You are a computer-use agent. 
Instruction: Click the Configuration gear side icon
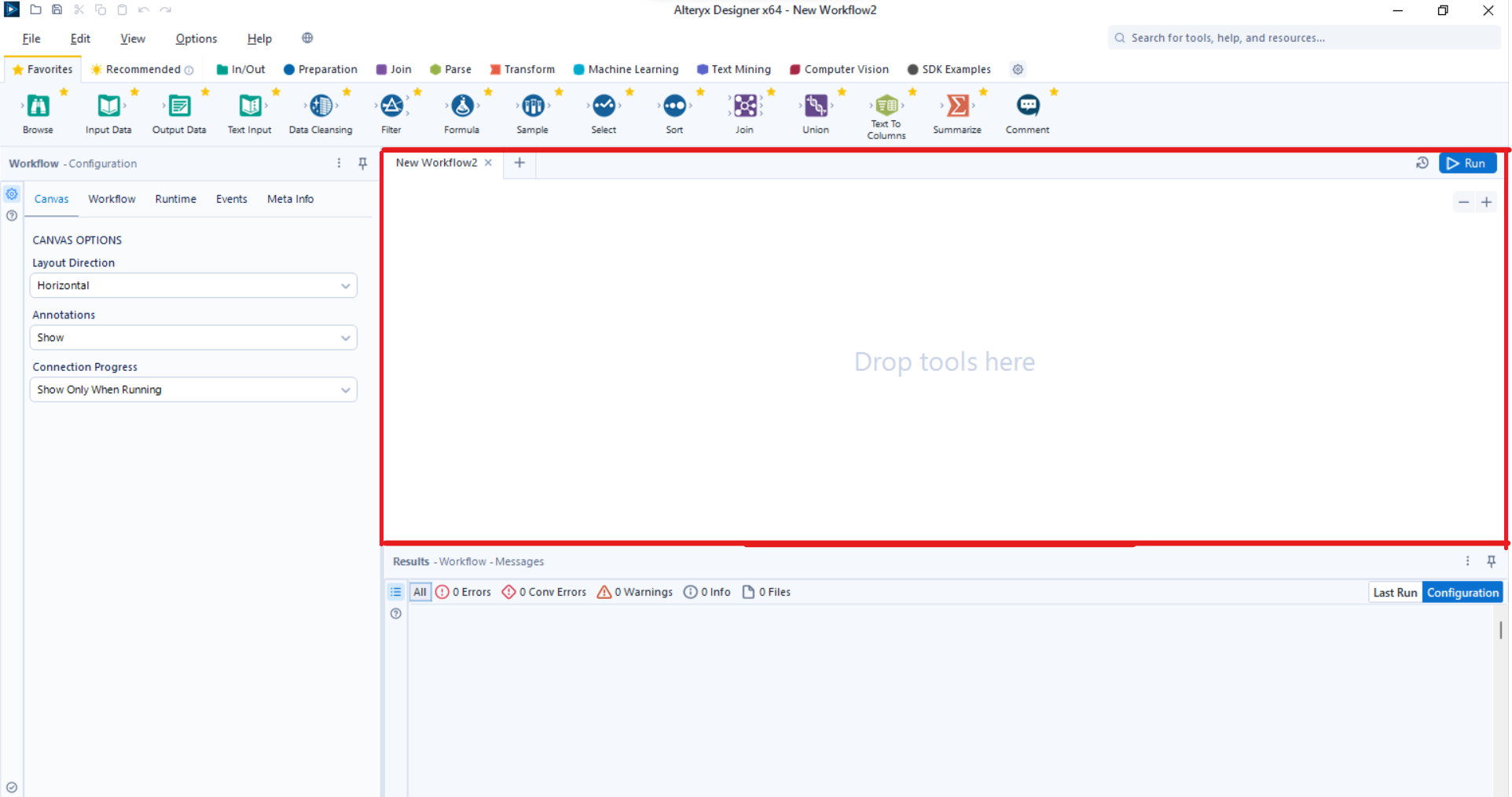tap(12, 193)
